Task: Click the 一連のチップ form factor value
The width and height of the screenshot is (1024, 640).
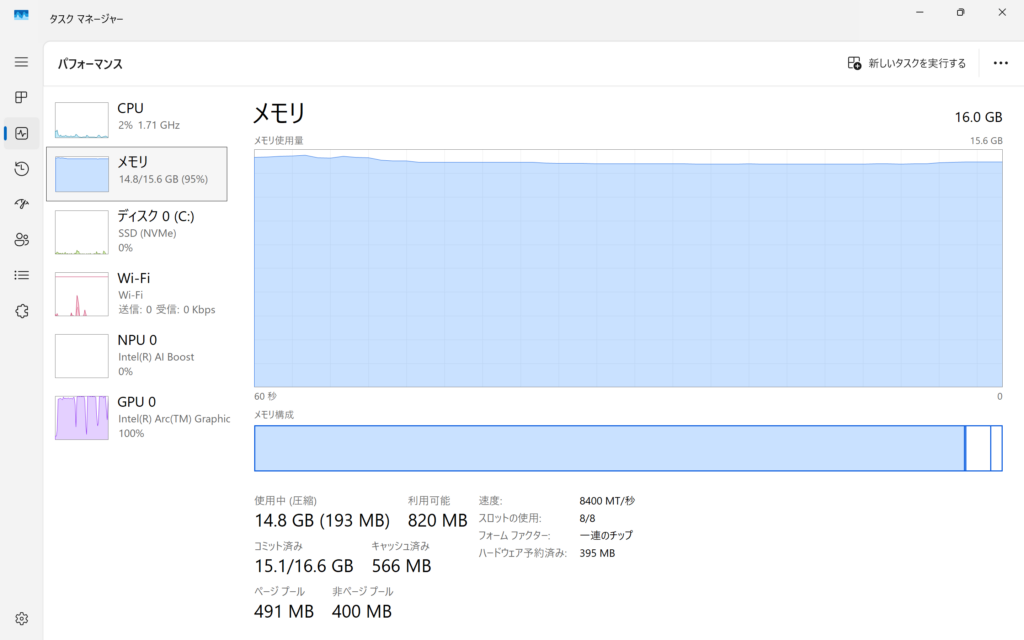Action: pyautogui.click(x=606, y=536)
